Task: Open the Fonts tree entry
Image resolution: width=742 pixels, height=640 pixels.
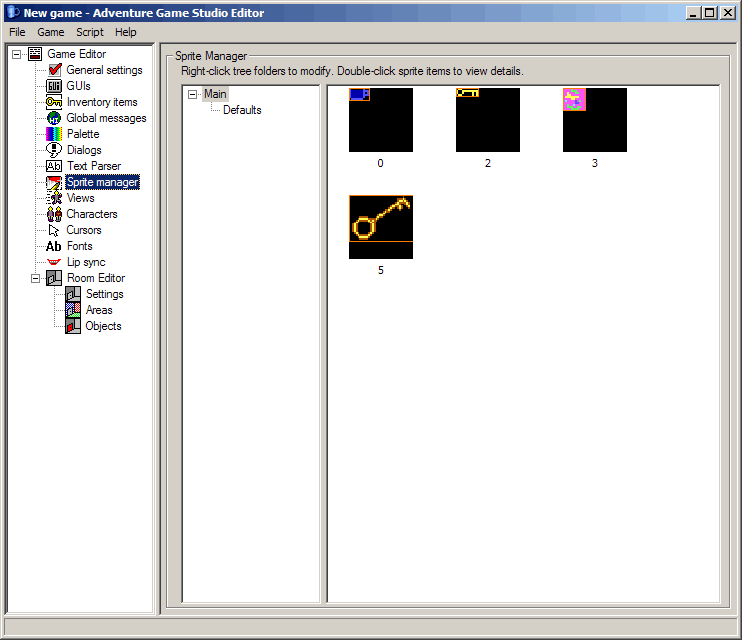Action: 80,246
